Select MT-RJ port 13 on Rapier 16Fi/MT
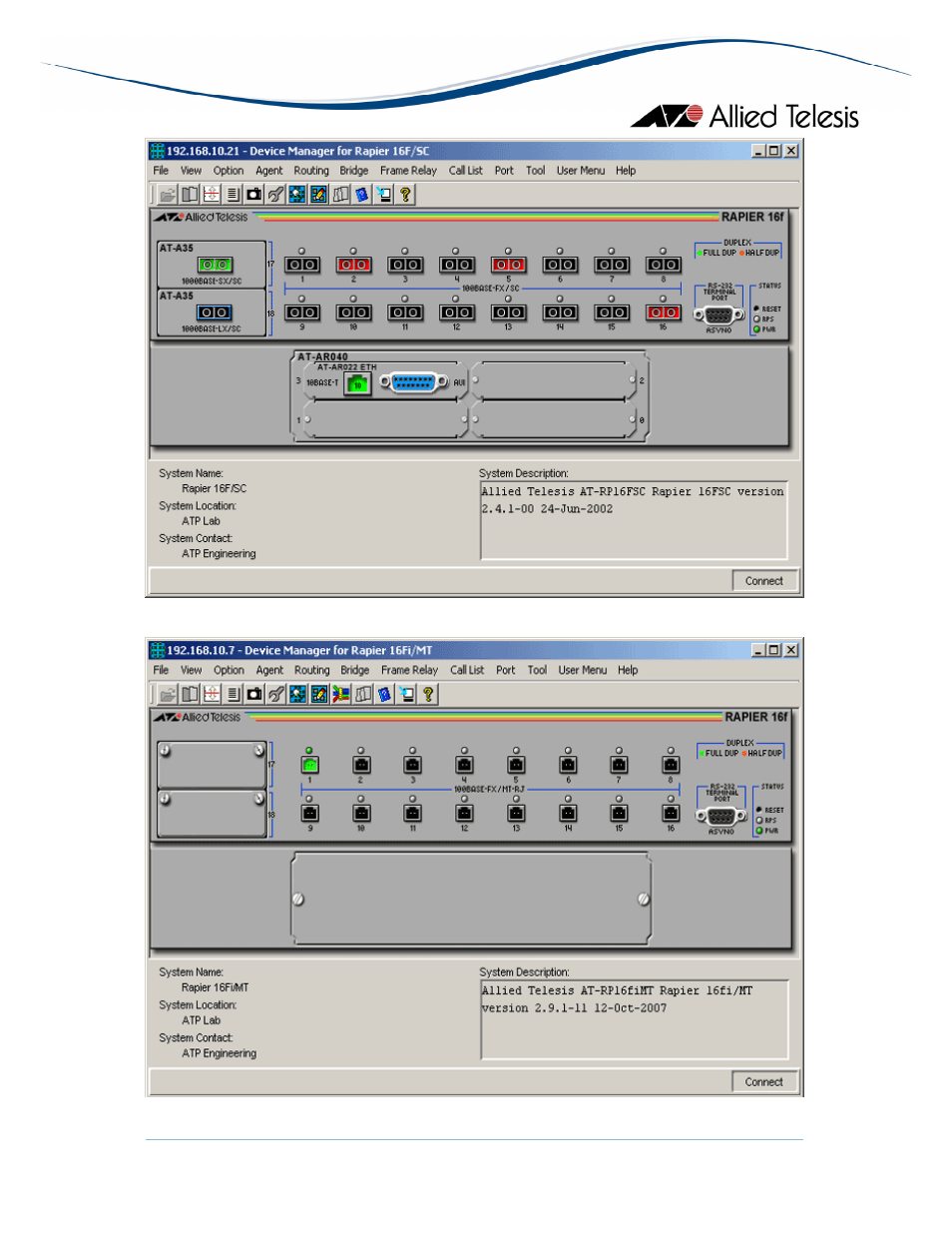 516,814
